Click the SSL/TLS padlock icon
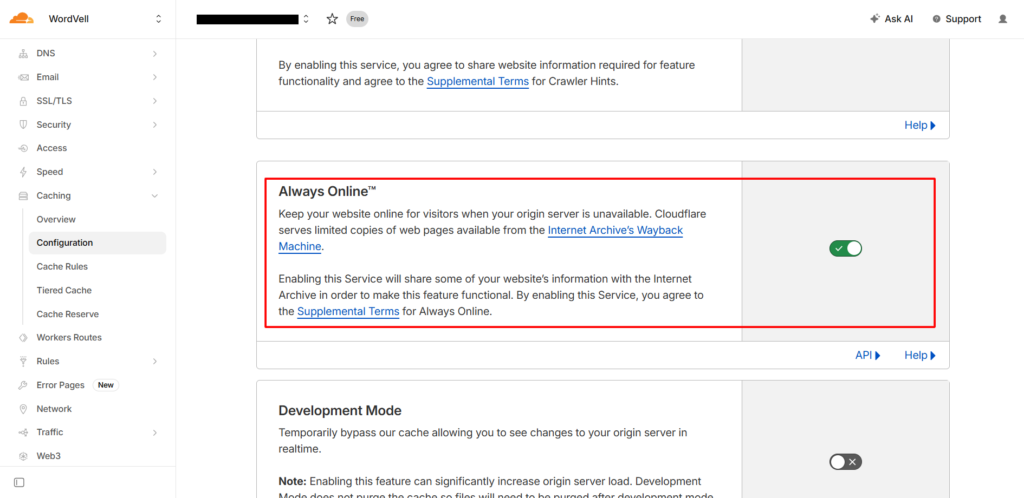 pyautogui.click(x=24, y=101)
